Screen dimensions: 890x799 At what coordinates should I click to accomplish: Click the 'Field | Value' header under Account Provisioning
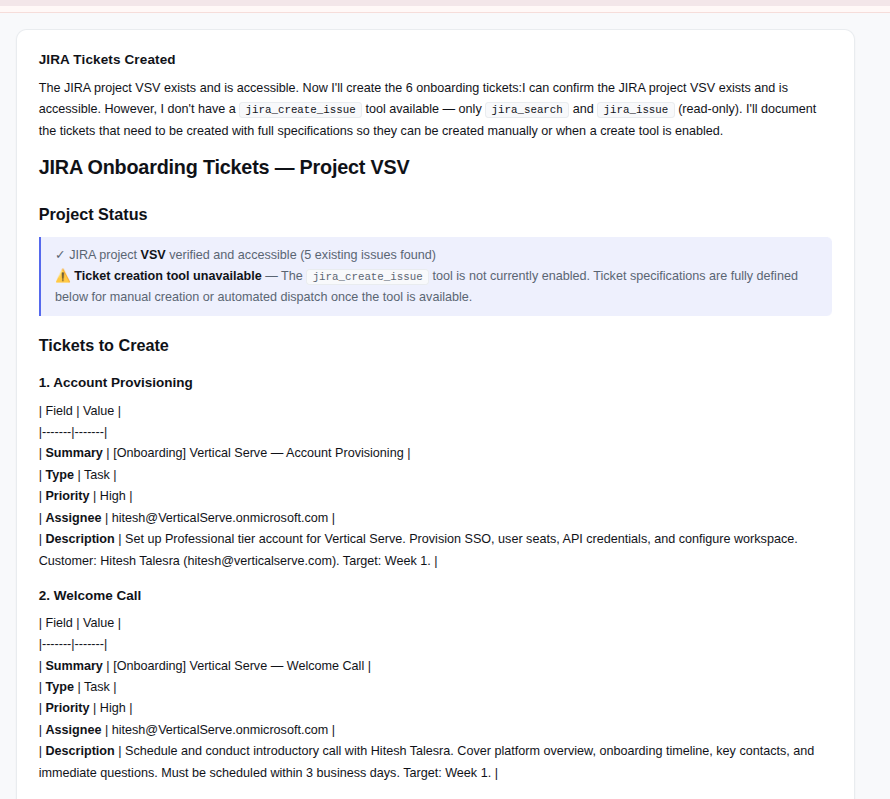coord(79,411)
